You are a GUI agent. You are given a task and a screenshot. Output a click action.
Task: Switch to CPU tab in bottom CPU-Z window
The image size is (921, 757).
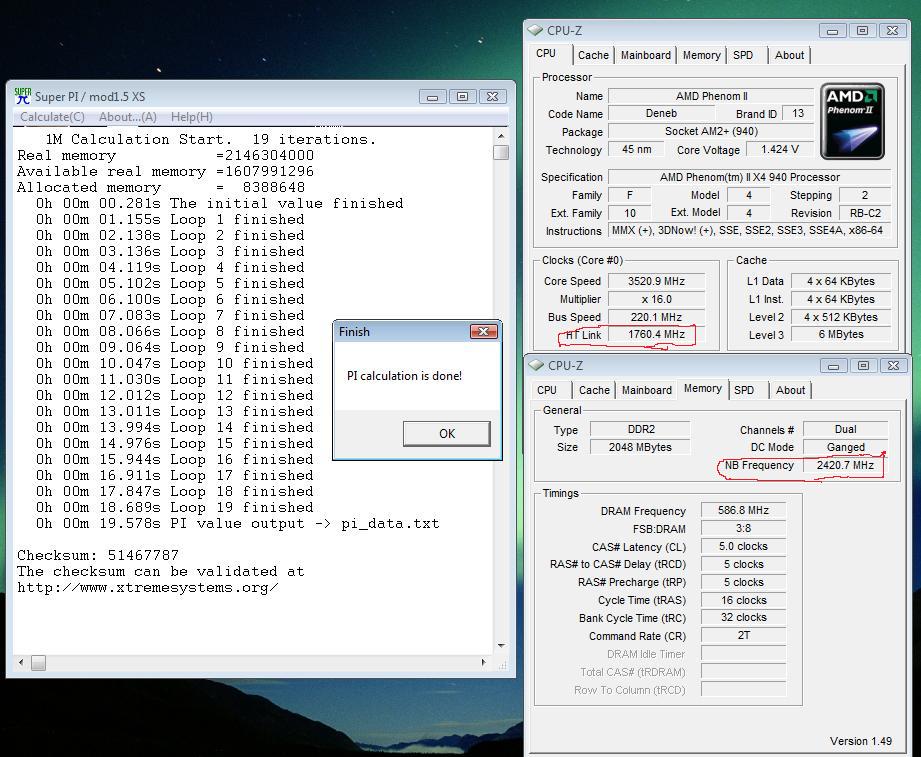click(547, 390)
